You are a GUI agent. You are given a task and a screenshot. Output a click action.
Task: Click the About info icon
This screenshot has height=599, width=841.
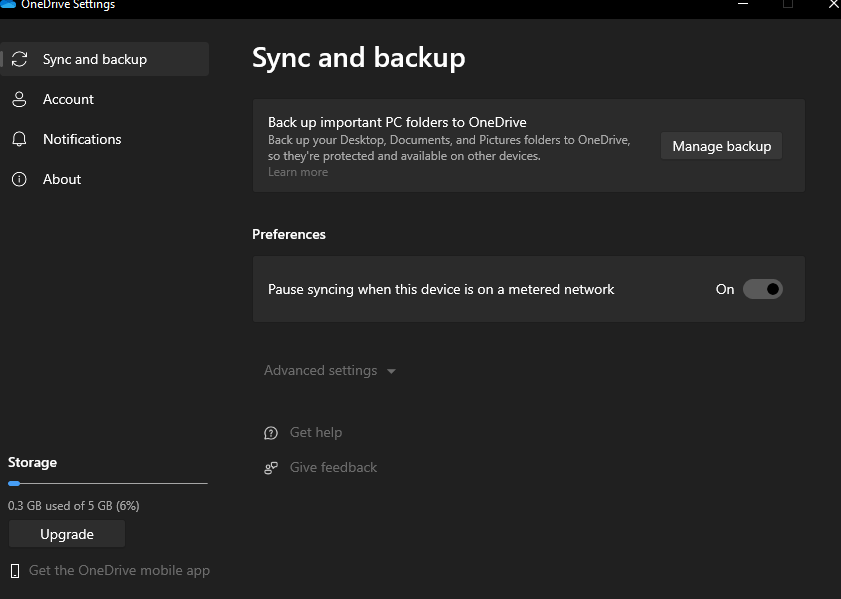(19, 180)
